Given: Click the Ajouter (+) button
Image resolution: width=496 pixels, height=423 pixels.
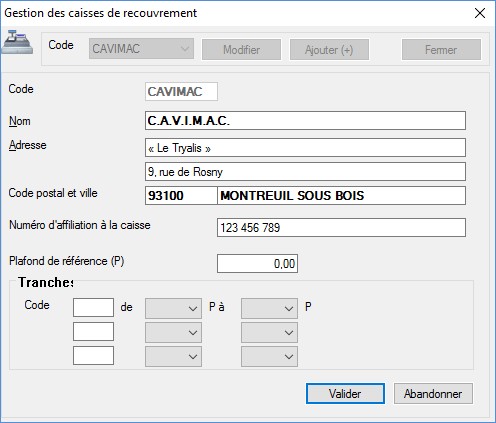Looking at the screenshot, I should tap(329, 50).
